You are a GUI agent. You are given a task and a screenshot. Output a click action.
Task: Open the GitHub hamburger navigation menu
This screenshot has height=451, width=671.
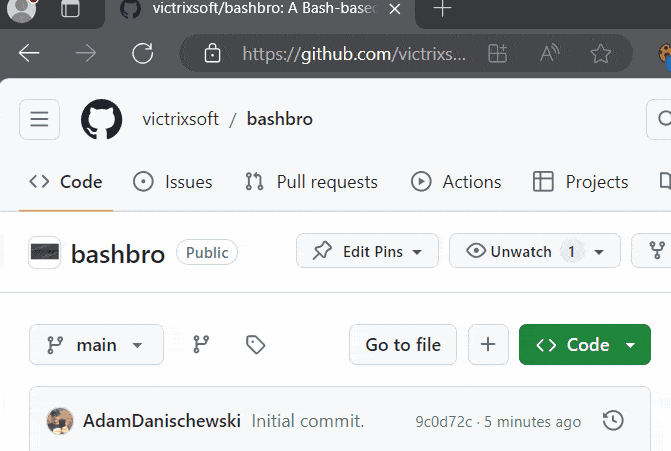click(x=39, y=119)
